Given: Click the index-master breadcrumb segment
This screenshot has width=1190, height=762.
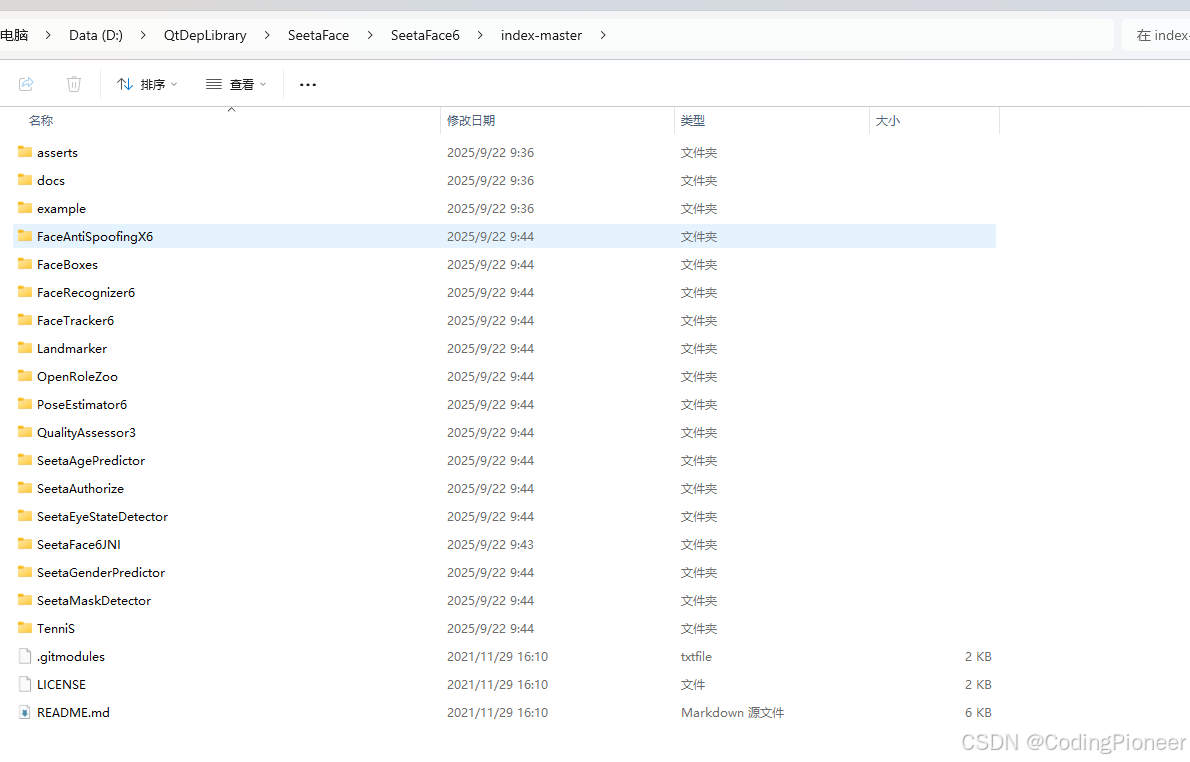Looking at the screenshot, I should click(541, 35).
